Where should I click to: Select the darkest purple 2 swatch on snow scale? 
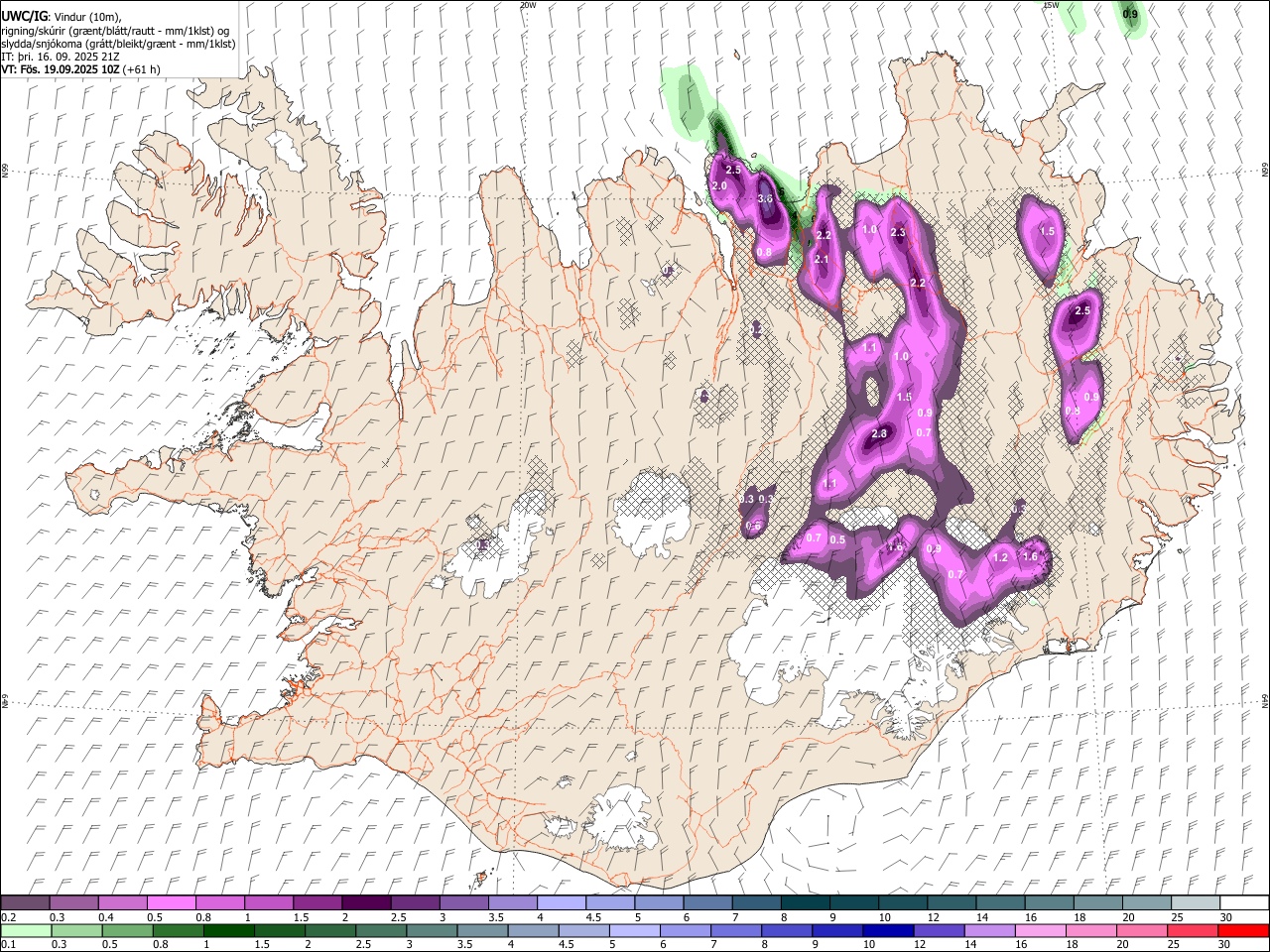coord(365,903)
